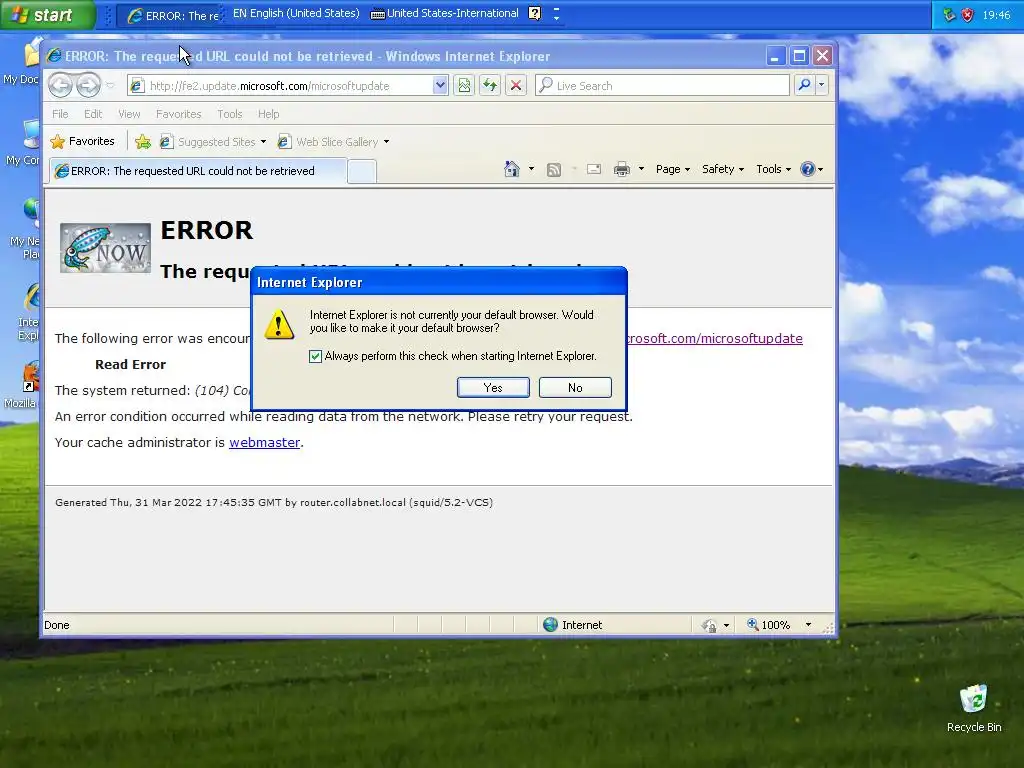Select the My Documents desktop icon
Screen dimensions: 1024x768
pos(21,62)
